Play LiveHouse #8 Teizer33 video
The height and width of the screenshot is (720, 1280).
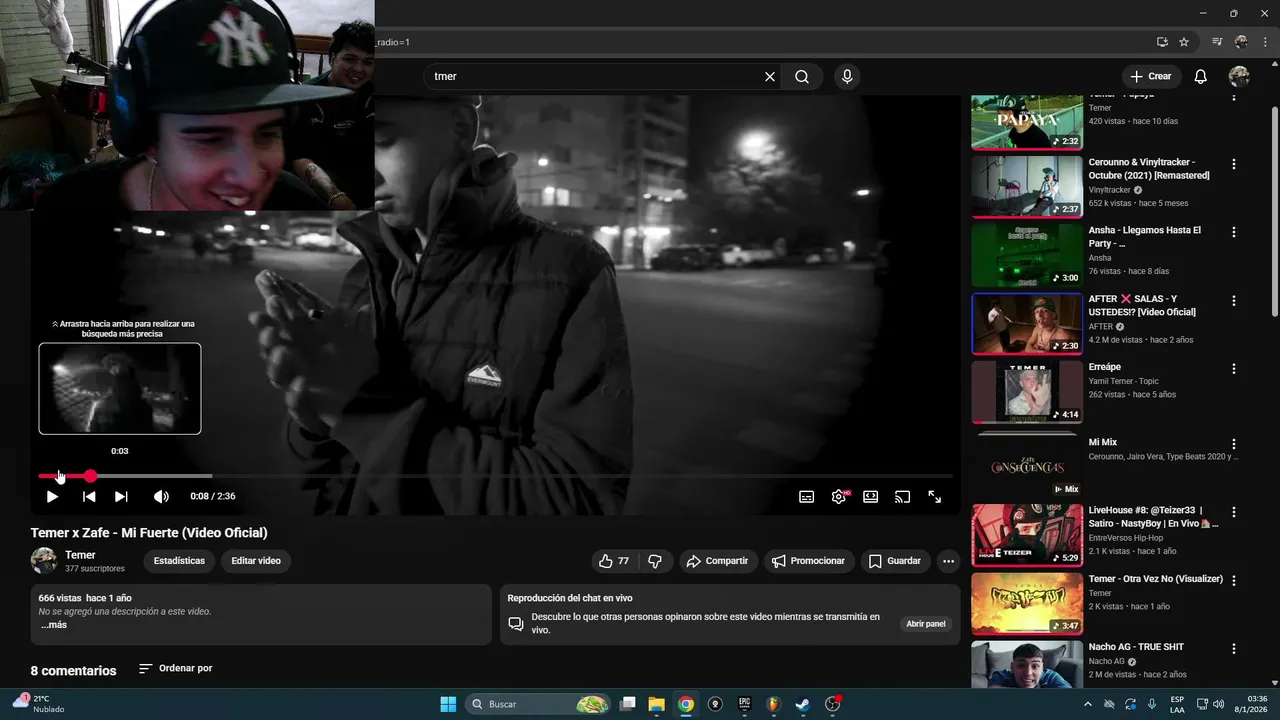coord(1027,535)
